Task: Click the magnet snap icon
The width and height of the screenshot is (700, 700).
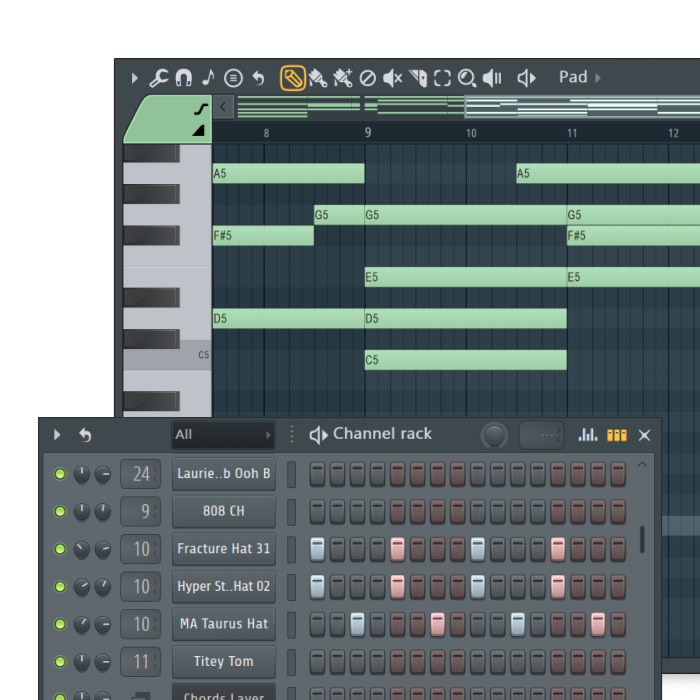Action: [183, 78]
